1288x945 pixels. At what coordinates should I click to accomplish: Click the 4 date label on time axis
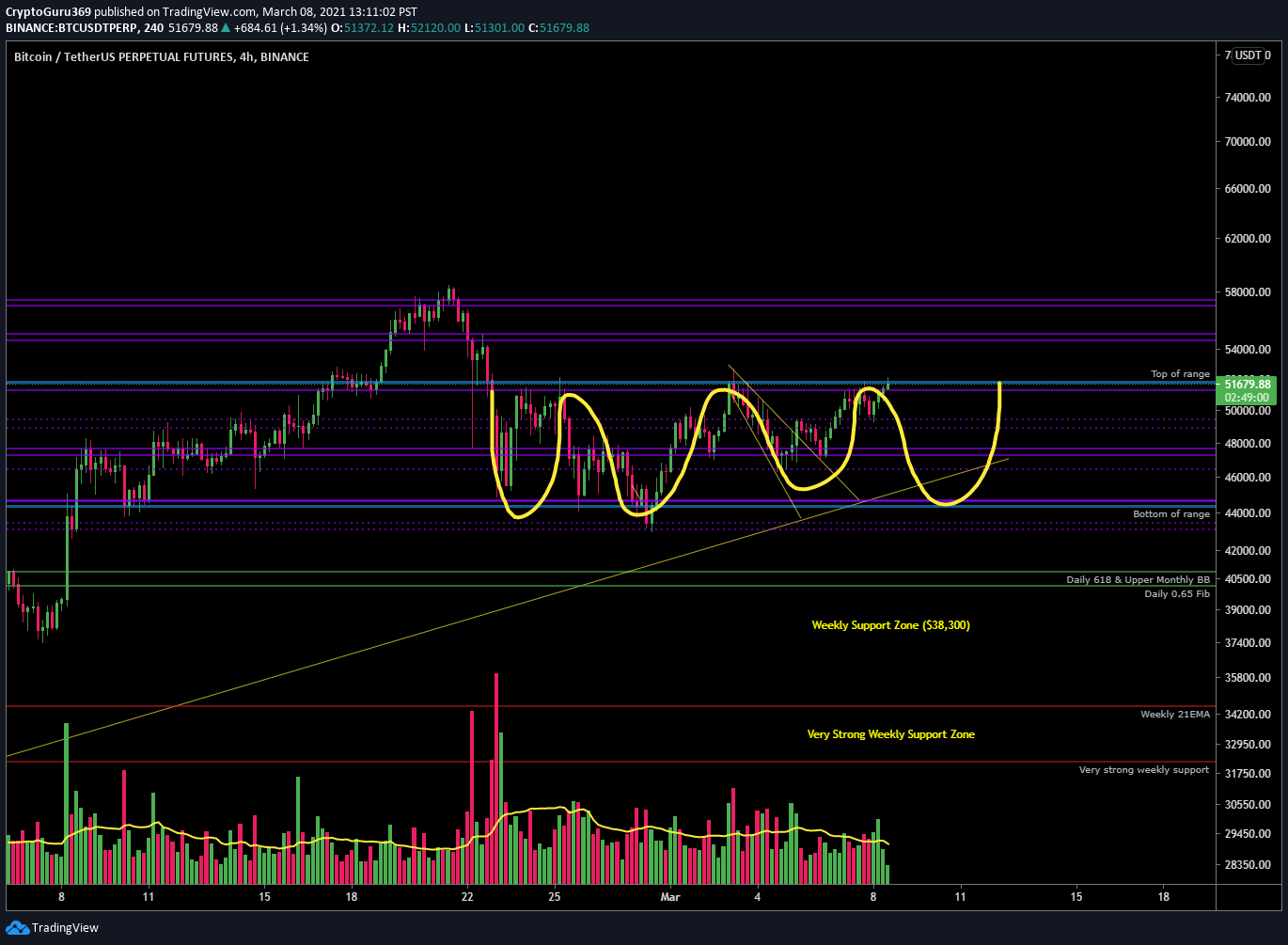click(x=757, y=897)
